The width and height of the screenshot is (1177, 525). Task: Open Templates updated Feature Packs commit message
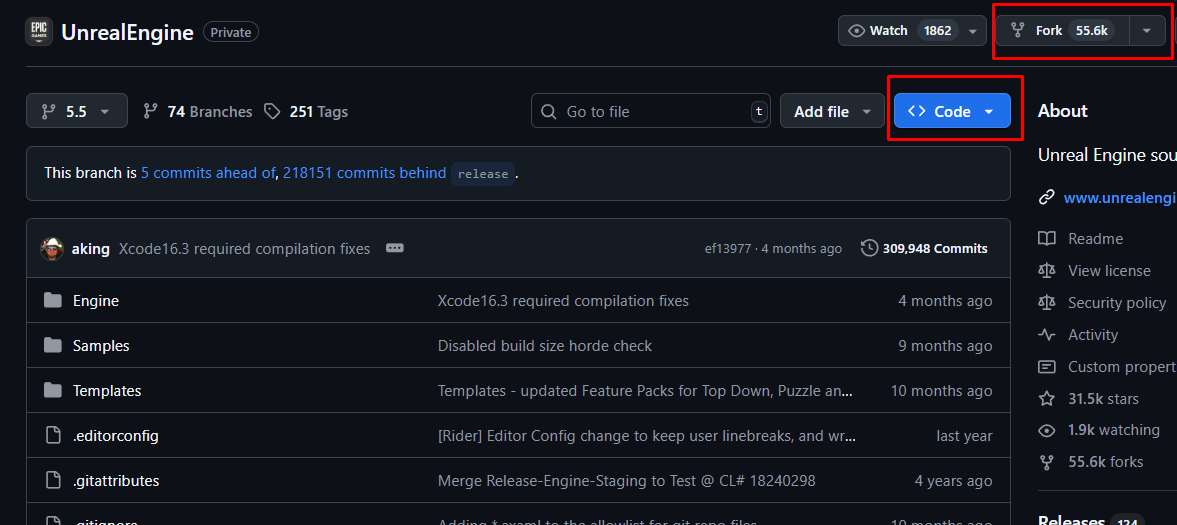point(646,391)
